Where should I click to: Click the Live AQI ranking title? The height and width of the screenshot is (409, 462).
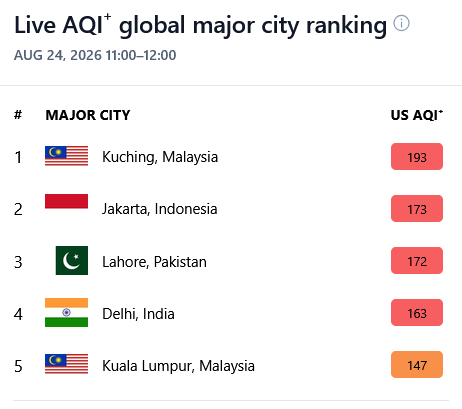pos(201,25)
